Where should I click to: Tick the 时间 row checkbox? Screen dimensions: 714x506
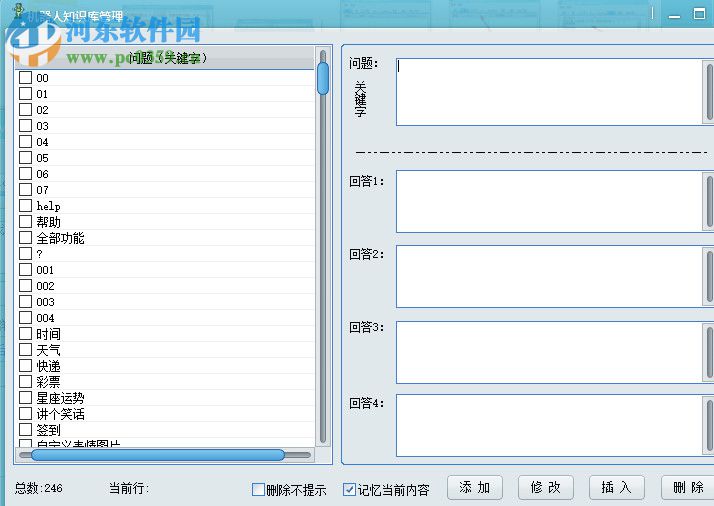point(26,334)
